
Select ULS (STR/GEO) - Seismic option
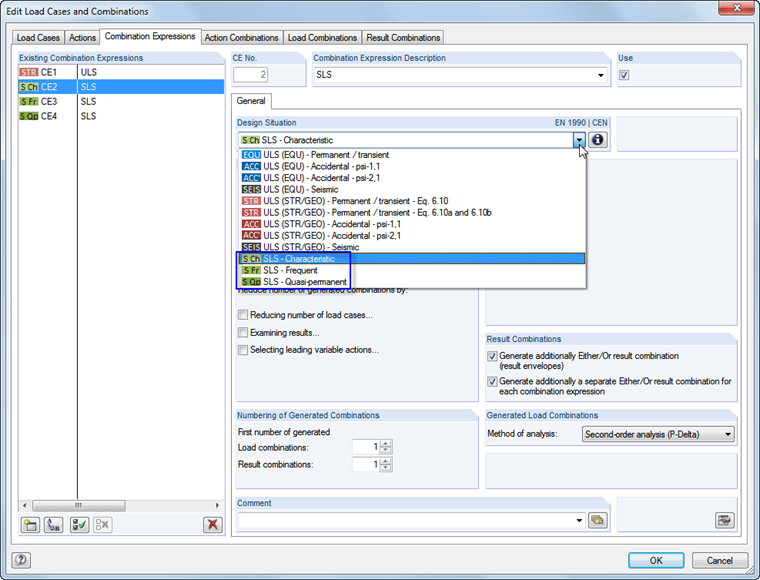point(412,247)
